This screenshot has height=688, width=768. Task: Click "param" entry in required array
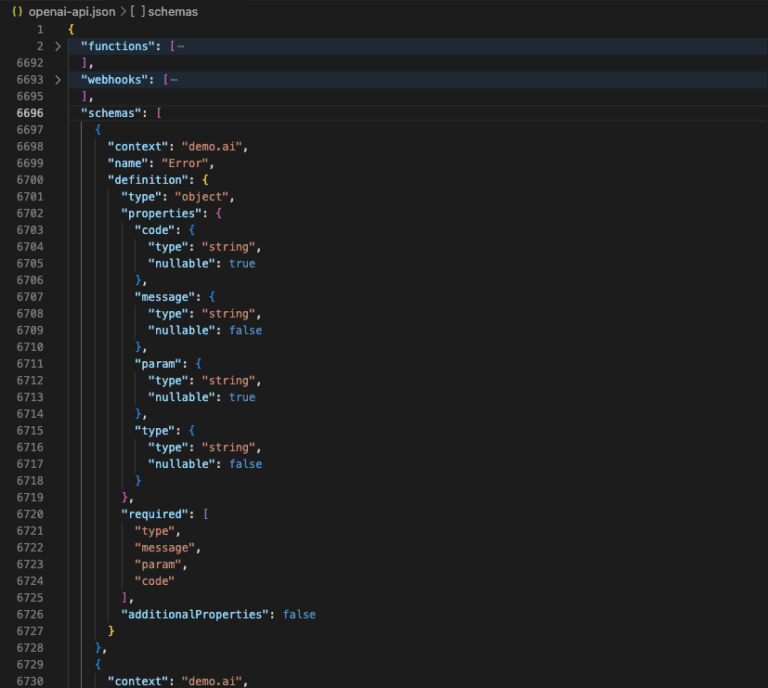coord(158,565)
